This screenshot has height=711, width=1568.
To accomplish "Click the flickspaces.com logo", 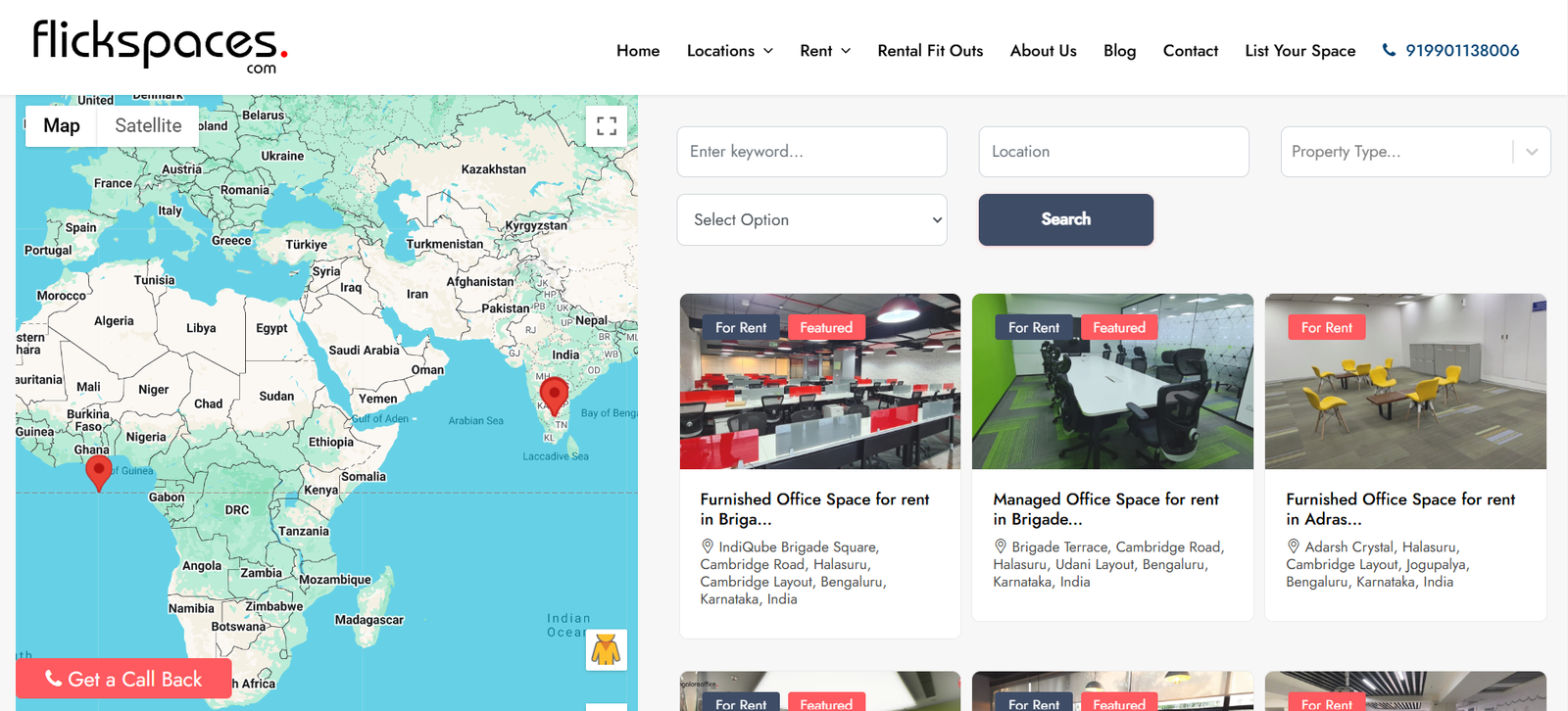I will (x=160, y=46).
